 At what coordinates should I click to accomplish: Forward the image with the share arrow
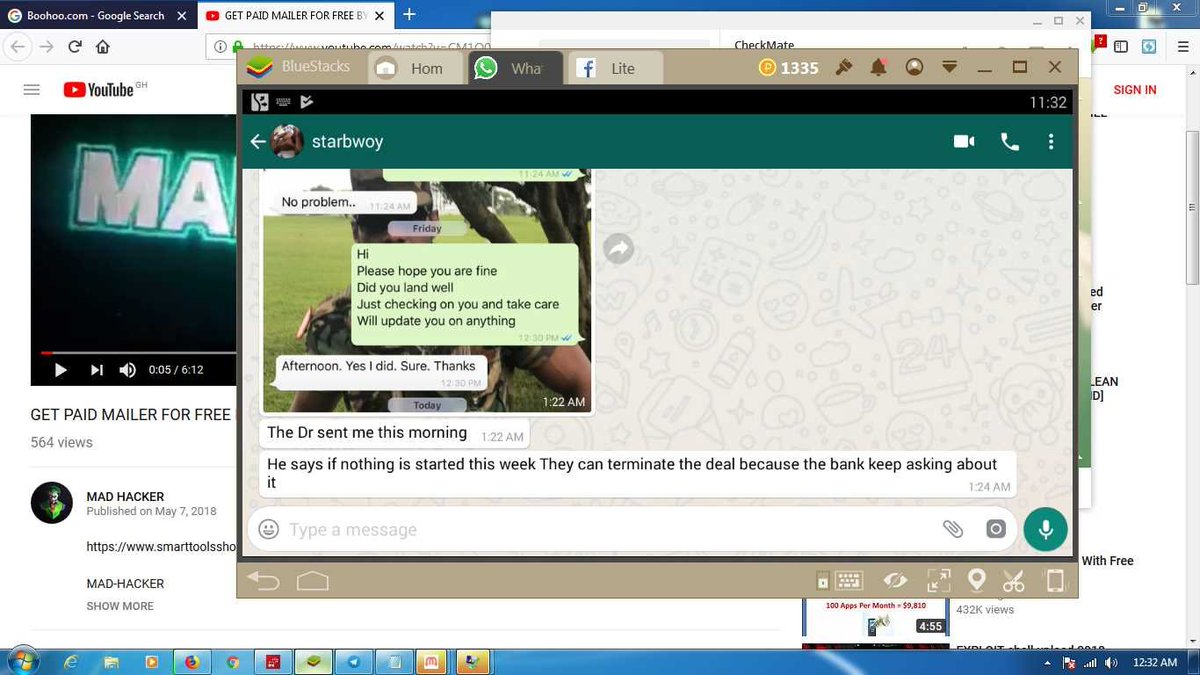point(620,249)
